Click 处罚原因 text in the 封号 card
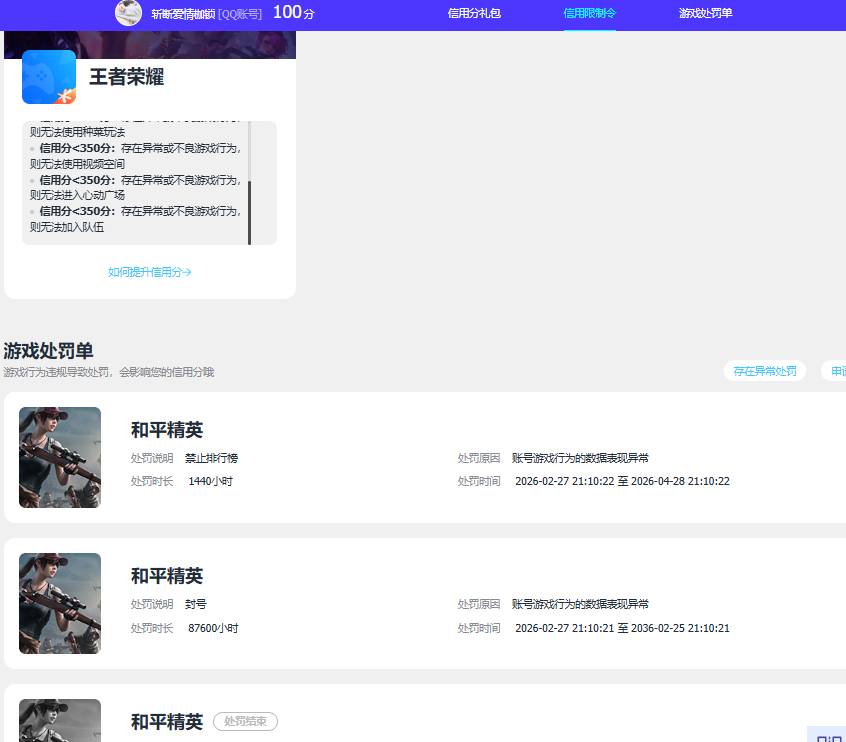This screenshot has width=846, height=742. [580, 604]
